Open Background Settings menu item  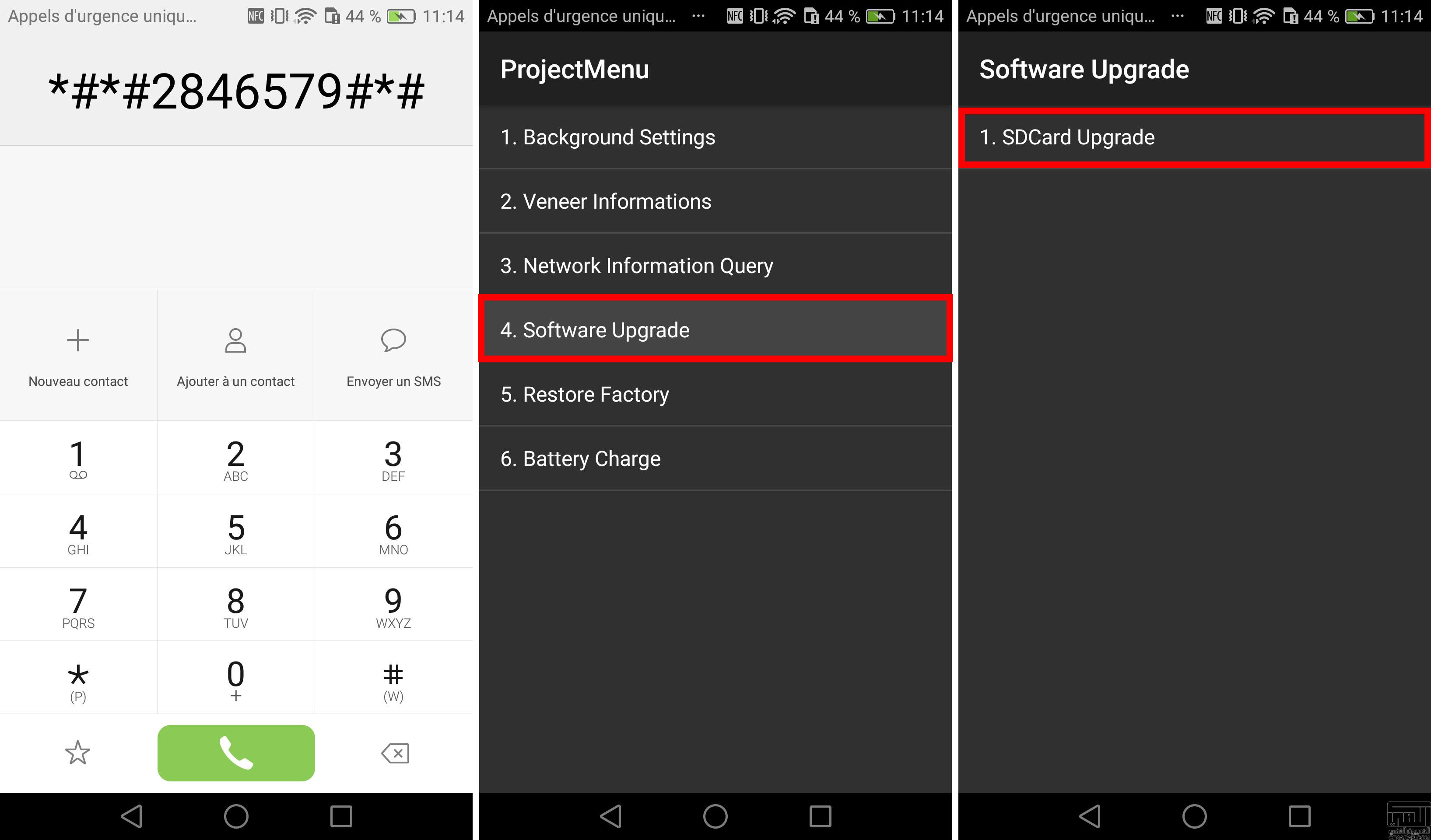(715, 136)
